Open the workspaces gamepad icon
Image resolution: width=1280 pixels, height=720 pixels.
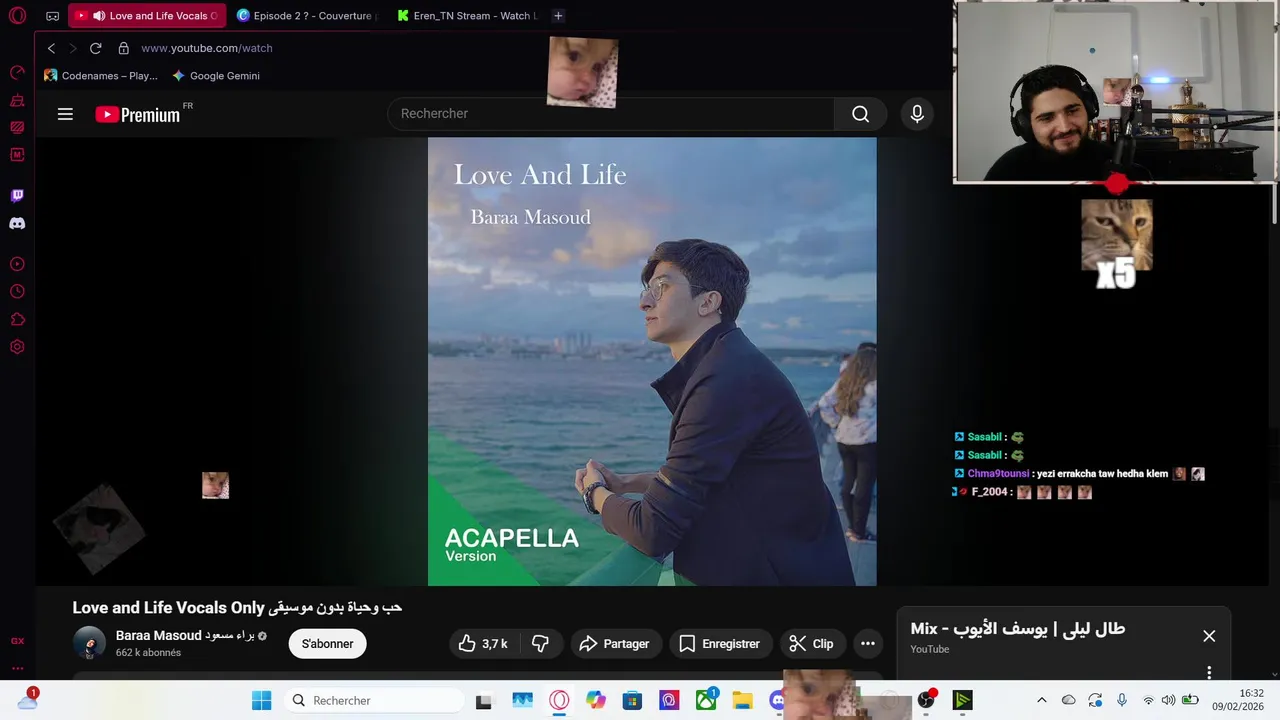pyautogui.click(x=53, y=16)
